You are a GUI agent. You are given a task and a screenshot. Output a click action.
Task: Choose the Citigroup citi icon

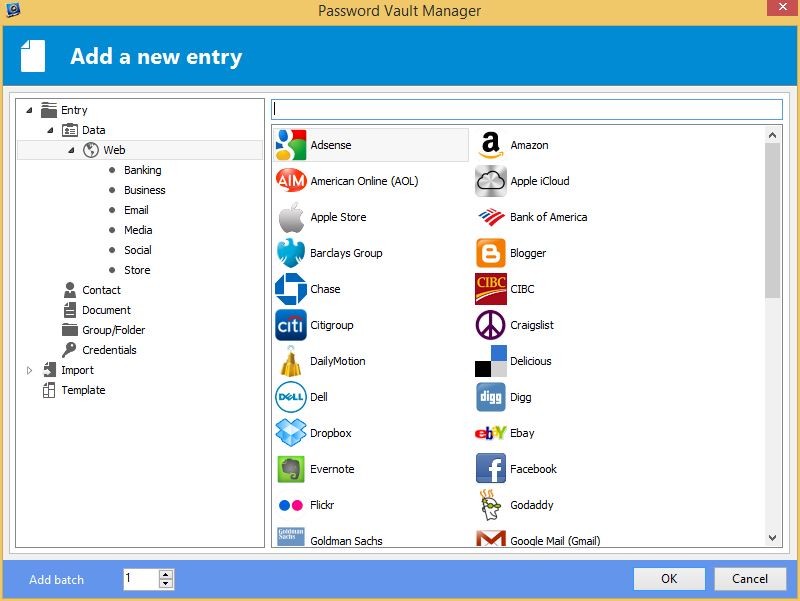[x=291, y=325]
